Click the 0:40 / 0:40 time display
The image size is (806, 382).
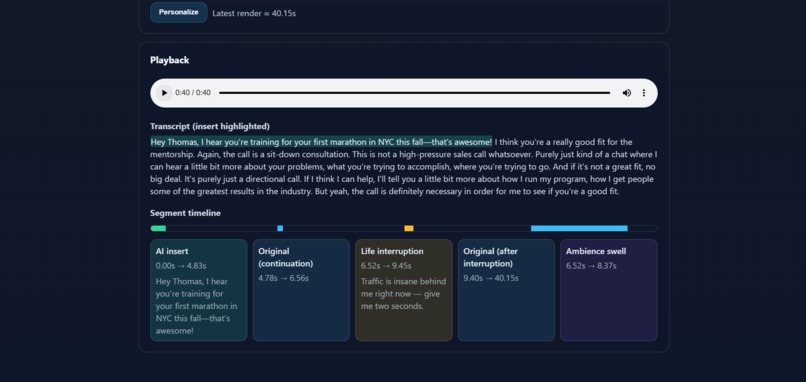coord(193,93)
